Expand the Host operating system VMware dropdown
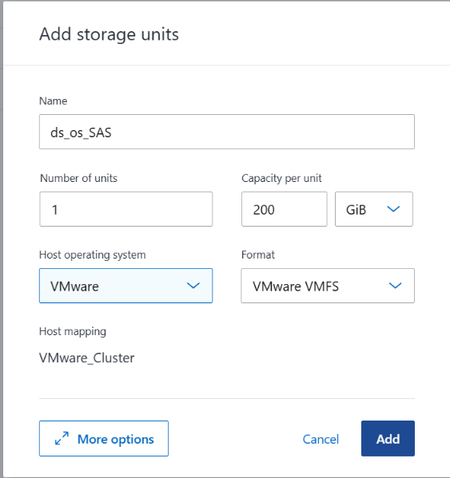This screenshot has height=478, width=450. tap(126, 286)
